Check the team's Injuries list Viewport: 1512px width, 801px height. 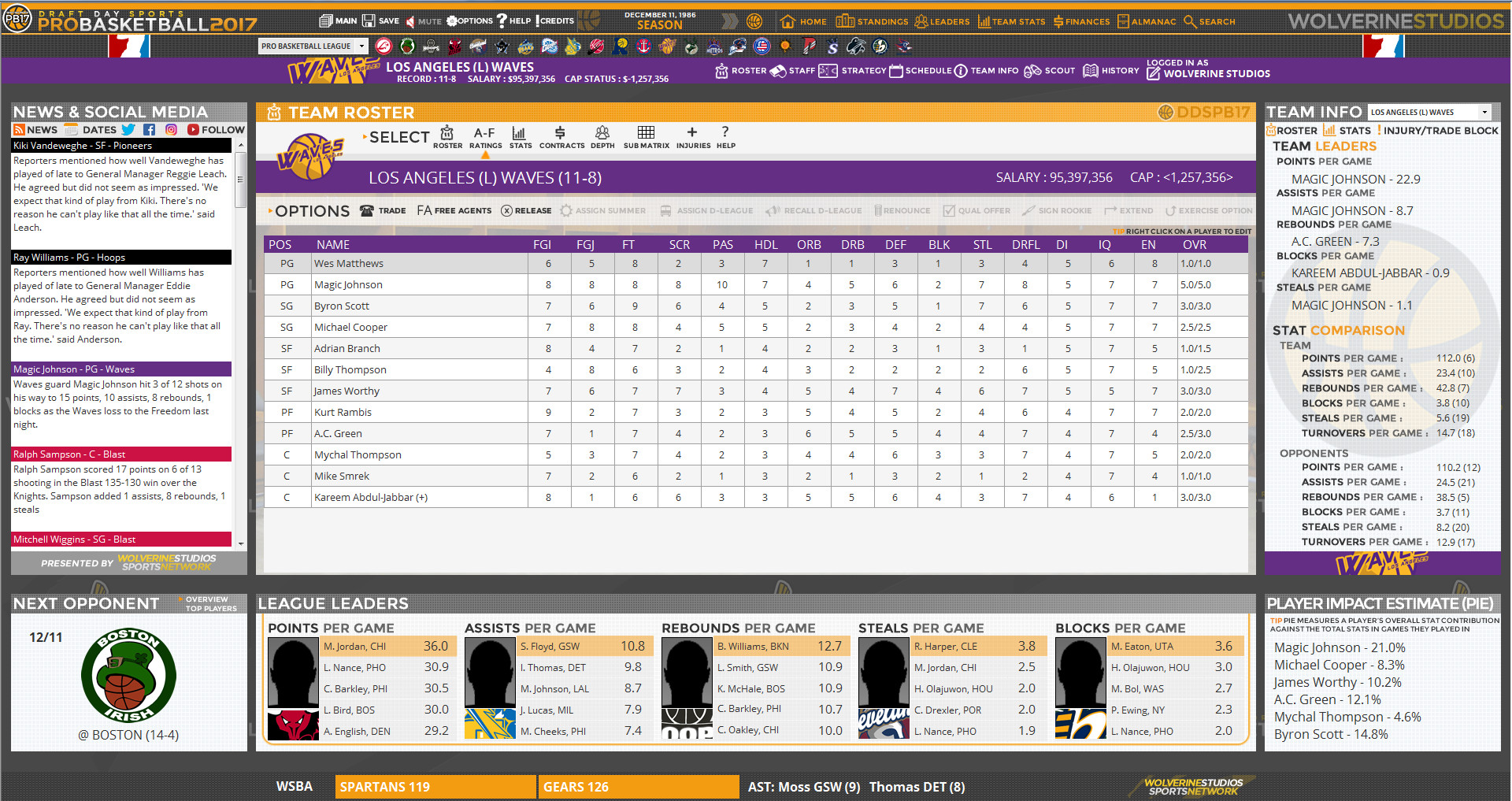pyautogui.click(x=691, y=138)
